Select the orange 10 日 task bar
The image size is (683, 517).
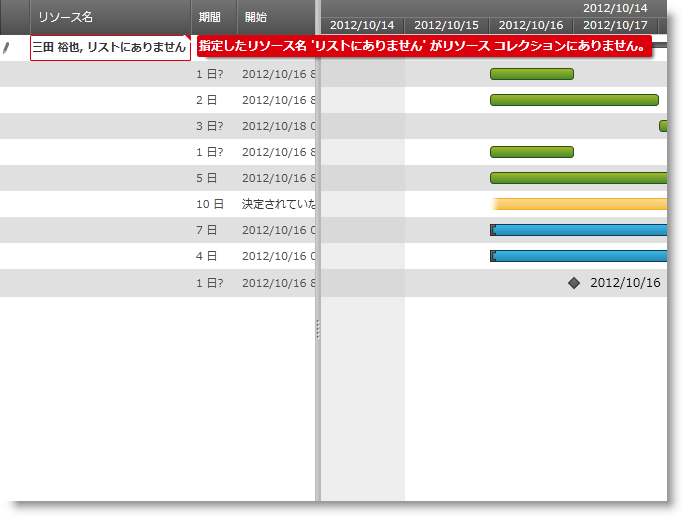[x=578, y=204]
